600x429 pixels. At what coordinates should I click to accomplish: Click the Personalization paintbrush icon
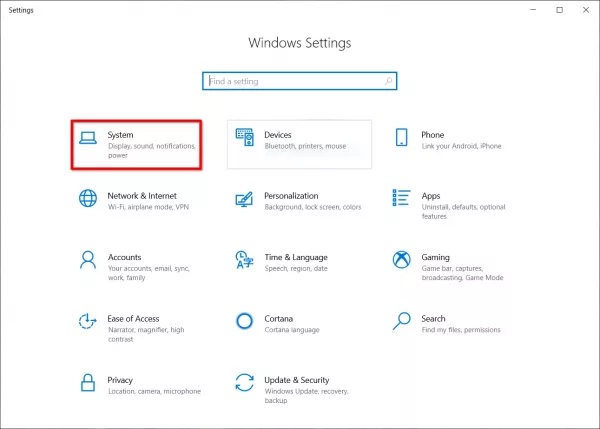245,199
